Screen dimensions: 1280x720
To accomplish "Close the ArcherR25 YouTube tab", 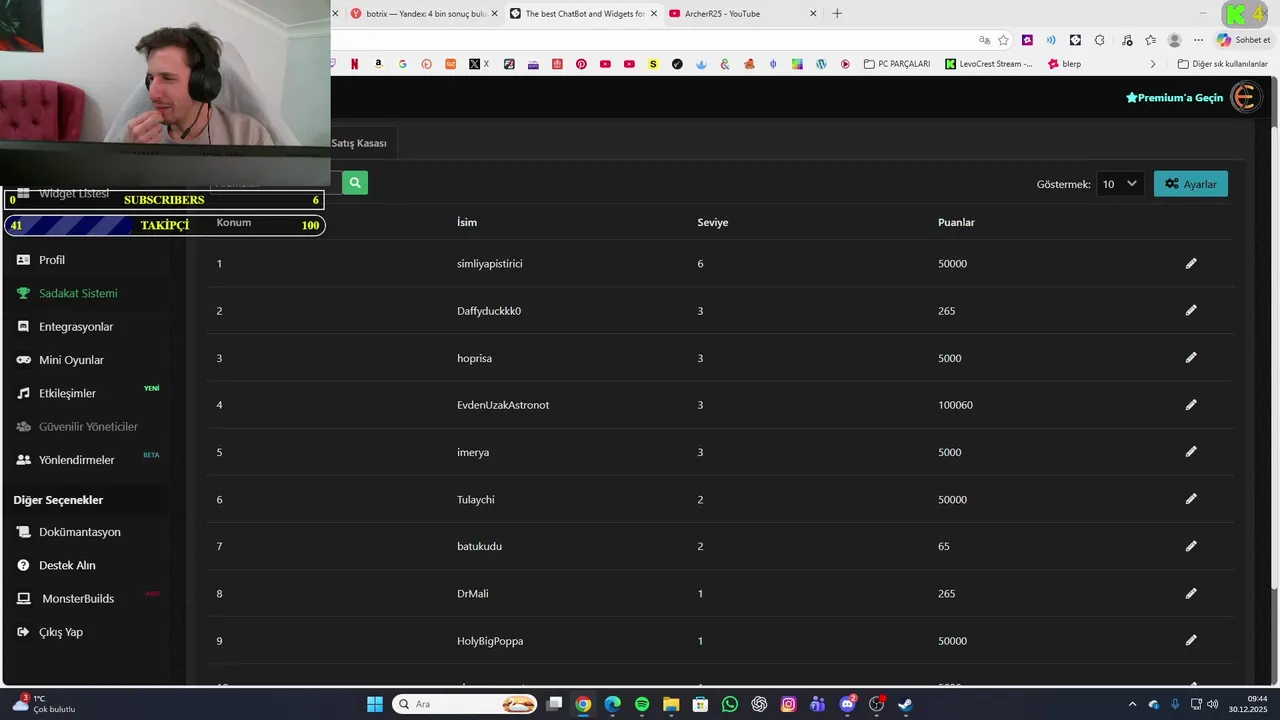I will 813,14.
